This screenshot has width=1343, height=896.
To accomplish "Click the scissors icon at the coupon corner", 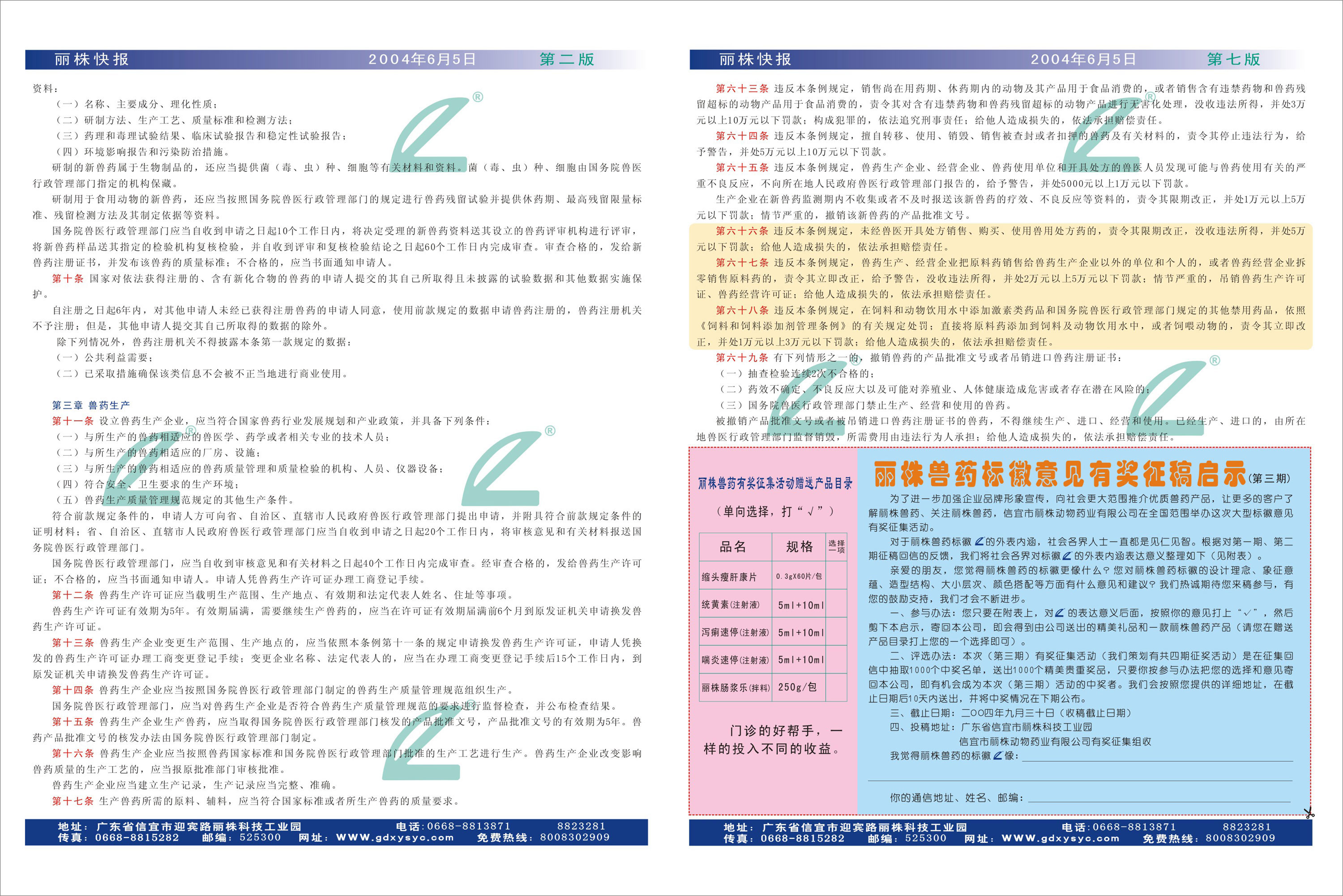I will pos(1309,813).
